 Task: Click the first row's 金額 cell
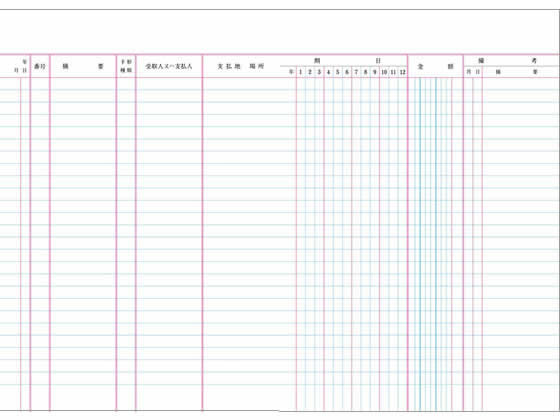point(435,84)
